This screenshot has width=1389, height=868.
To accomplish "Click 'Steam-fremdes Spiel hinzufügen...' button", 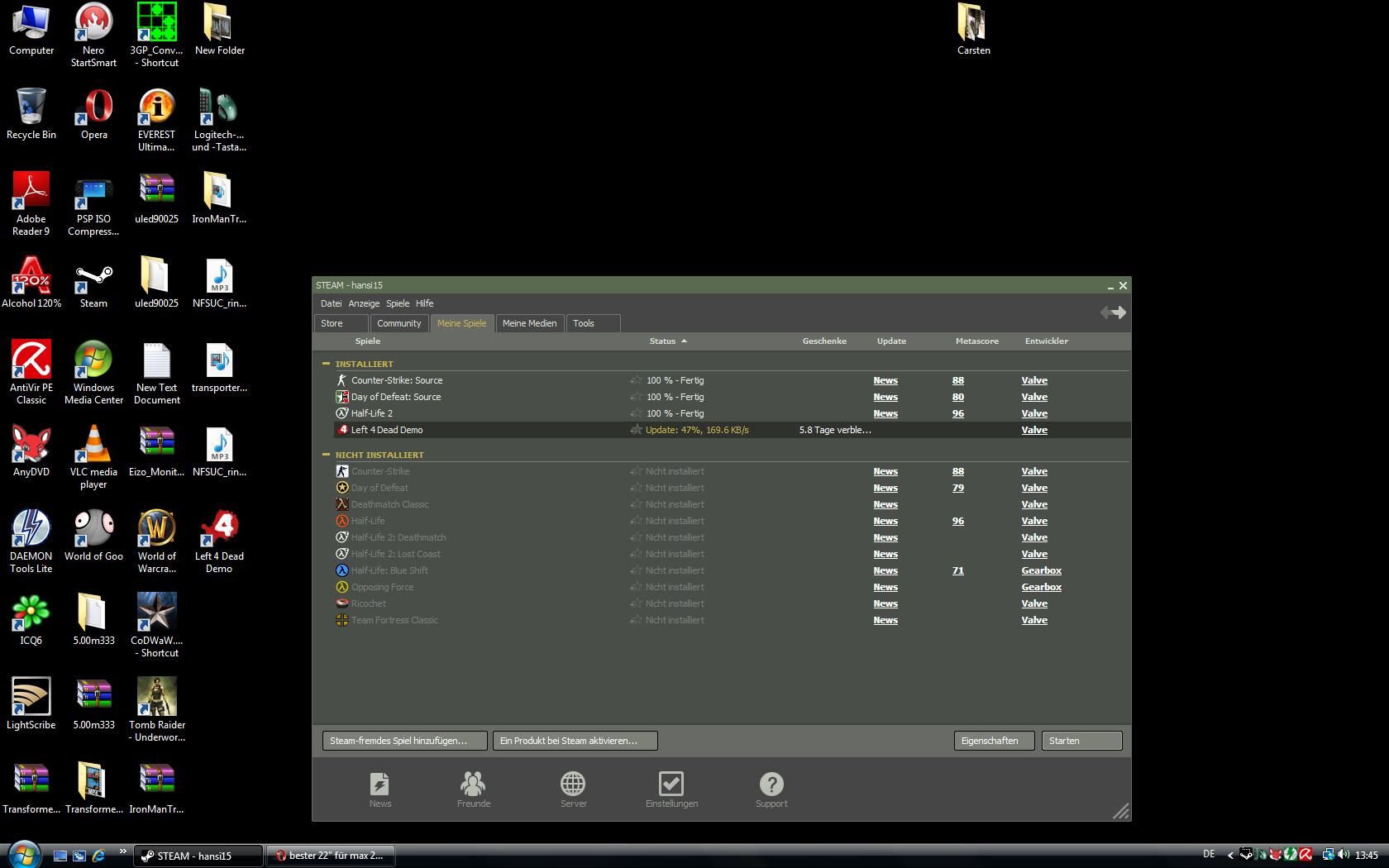I will (404, 741).
